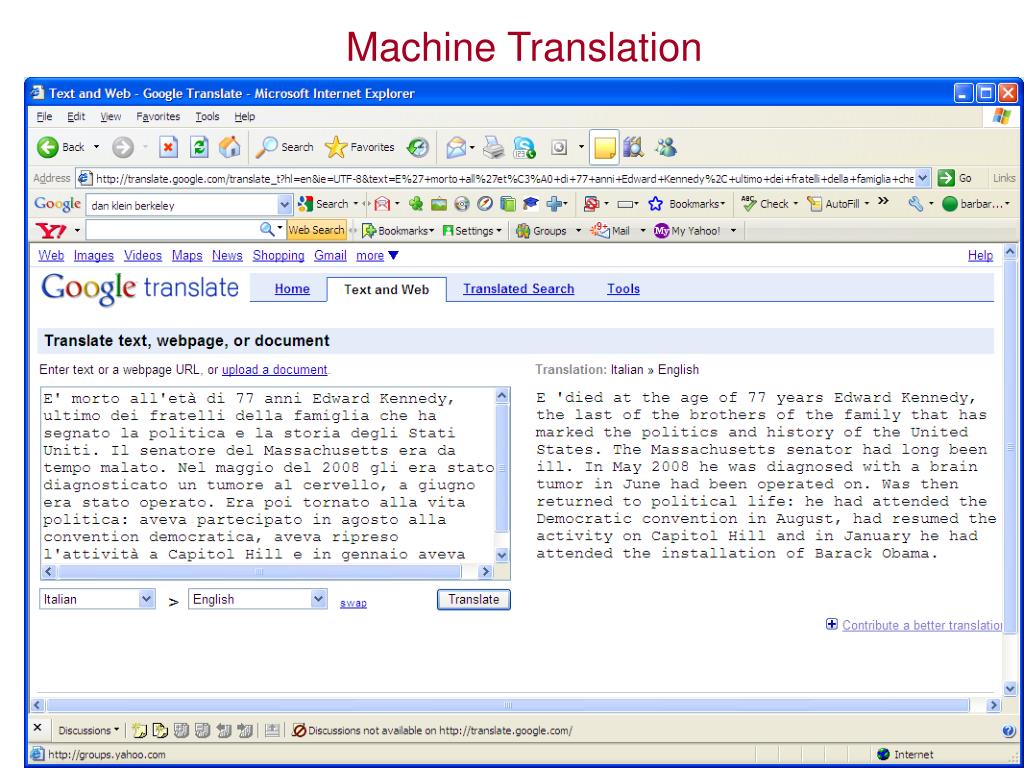Open the History clock icon
Image resolution: width=1024 pixels, height=768 pixels.
pos(418,148)
